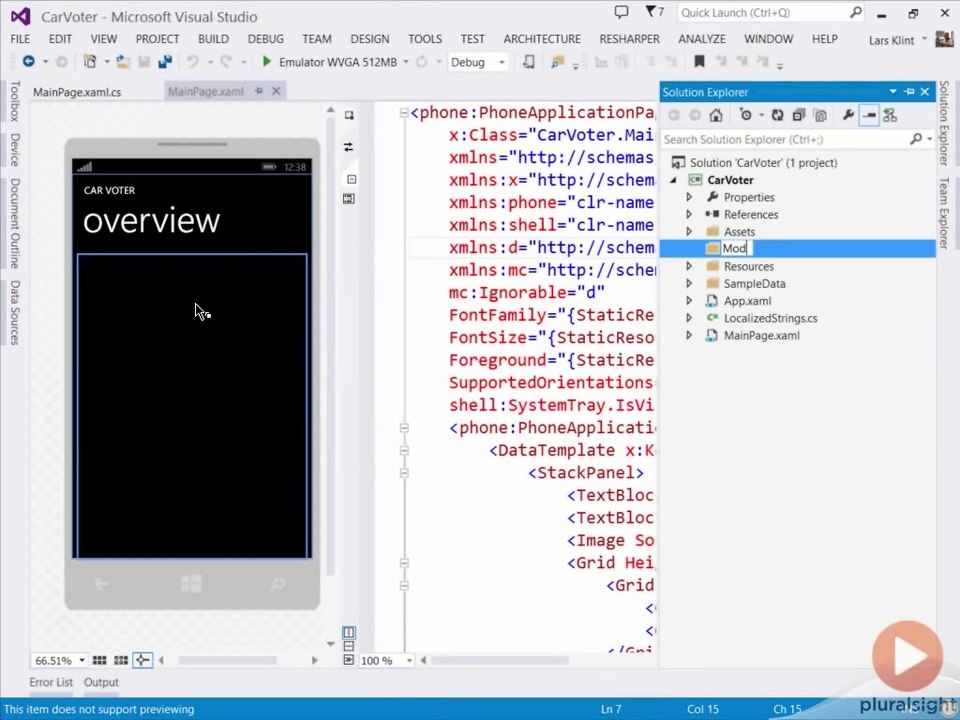Viewport: 960px width, 720px height.
Task: Click the Undo toolbar arrow
Action: click(x=193, y=61)
